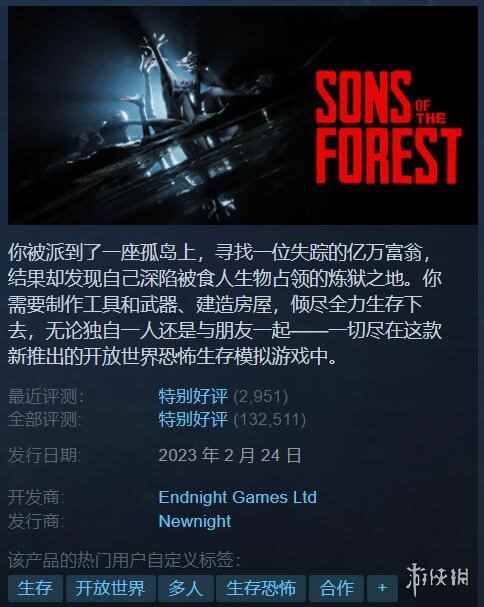This screenshot has width=484, height=607.
Task: Expand tags with the plus button
Action: pos(382,588)
